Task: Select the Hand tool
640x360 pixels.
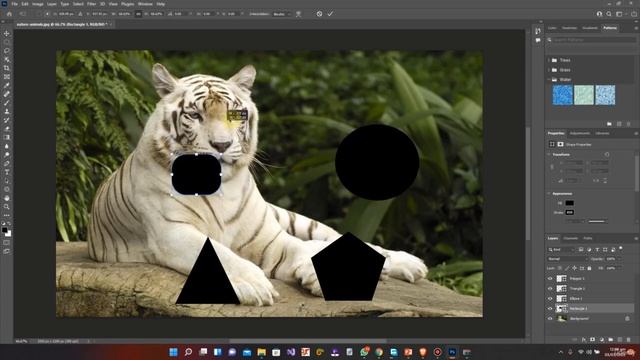Action: point(7,198)
